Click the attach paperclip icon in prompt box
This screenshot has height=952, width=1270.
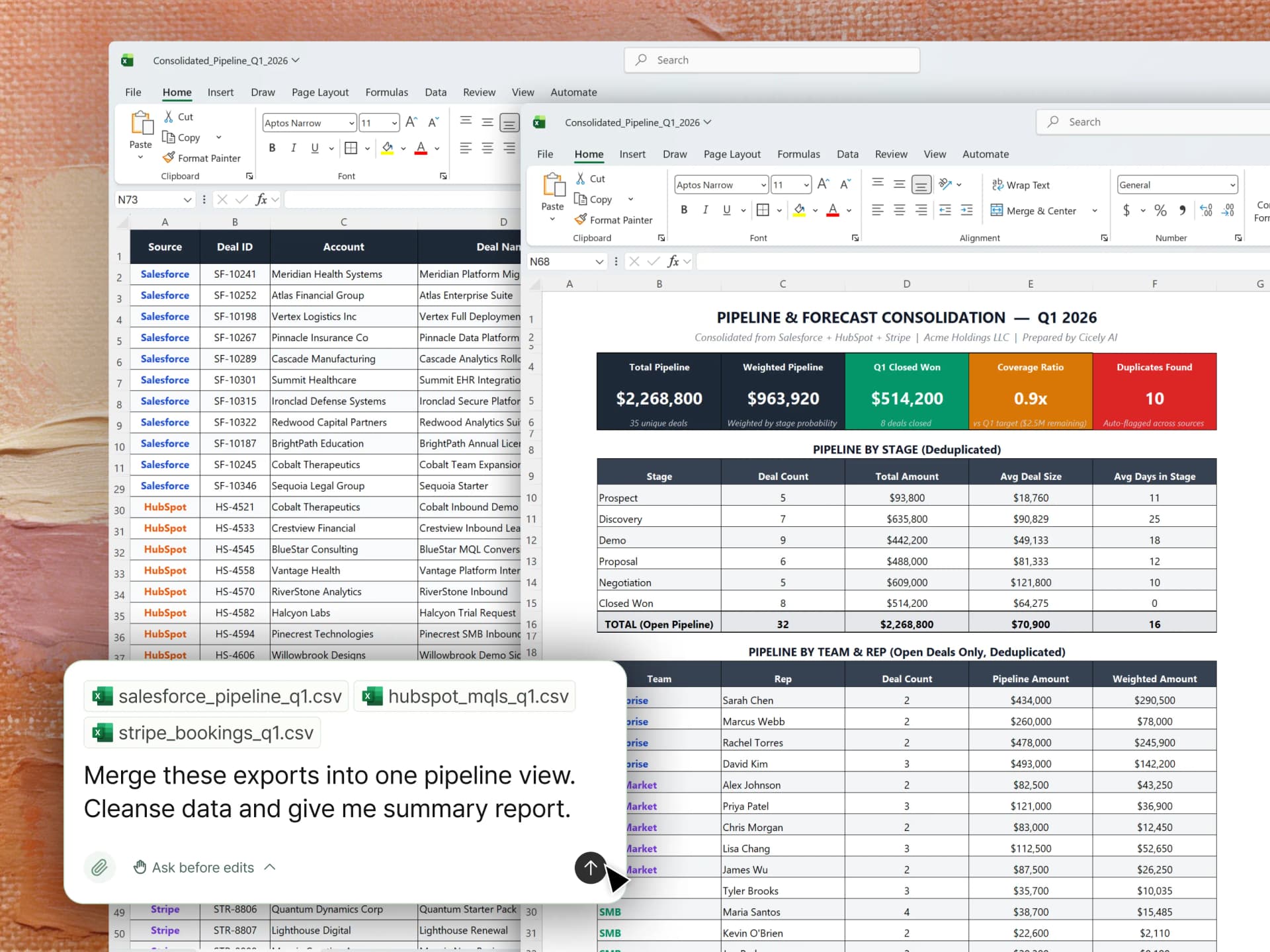pos(99,867)
